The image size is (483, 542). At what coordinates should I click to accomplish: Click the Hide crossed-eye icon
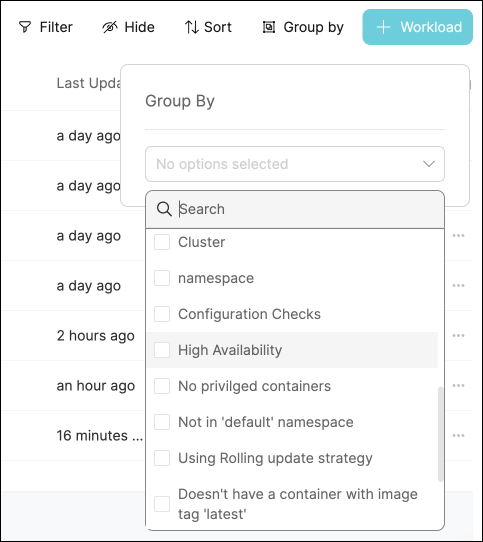(x=110, y=27)
